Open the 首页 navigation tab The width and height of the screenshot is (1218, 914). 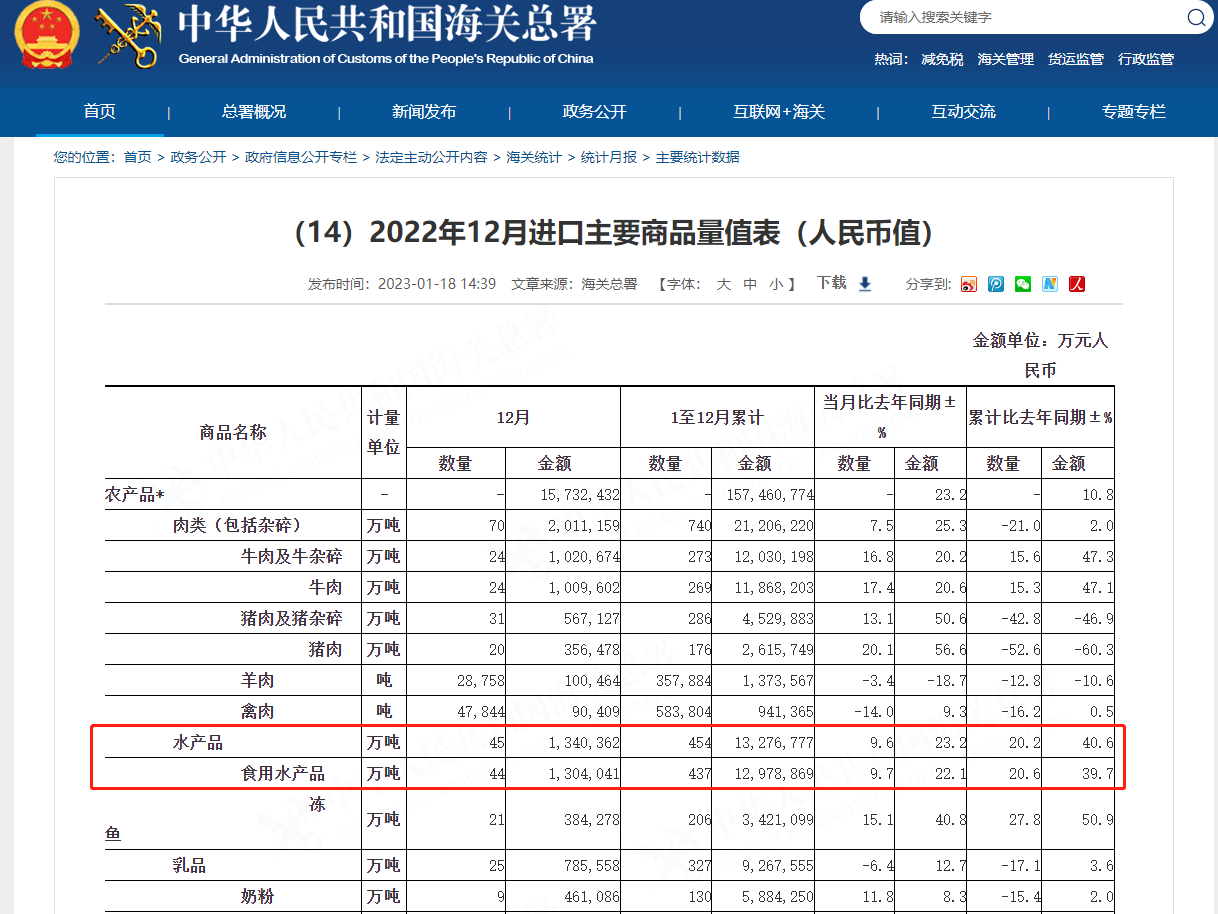tap(100, 112)
